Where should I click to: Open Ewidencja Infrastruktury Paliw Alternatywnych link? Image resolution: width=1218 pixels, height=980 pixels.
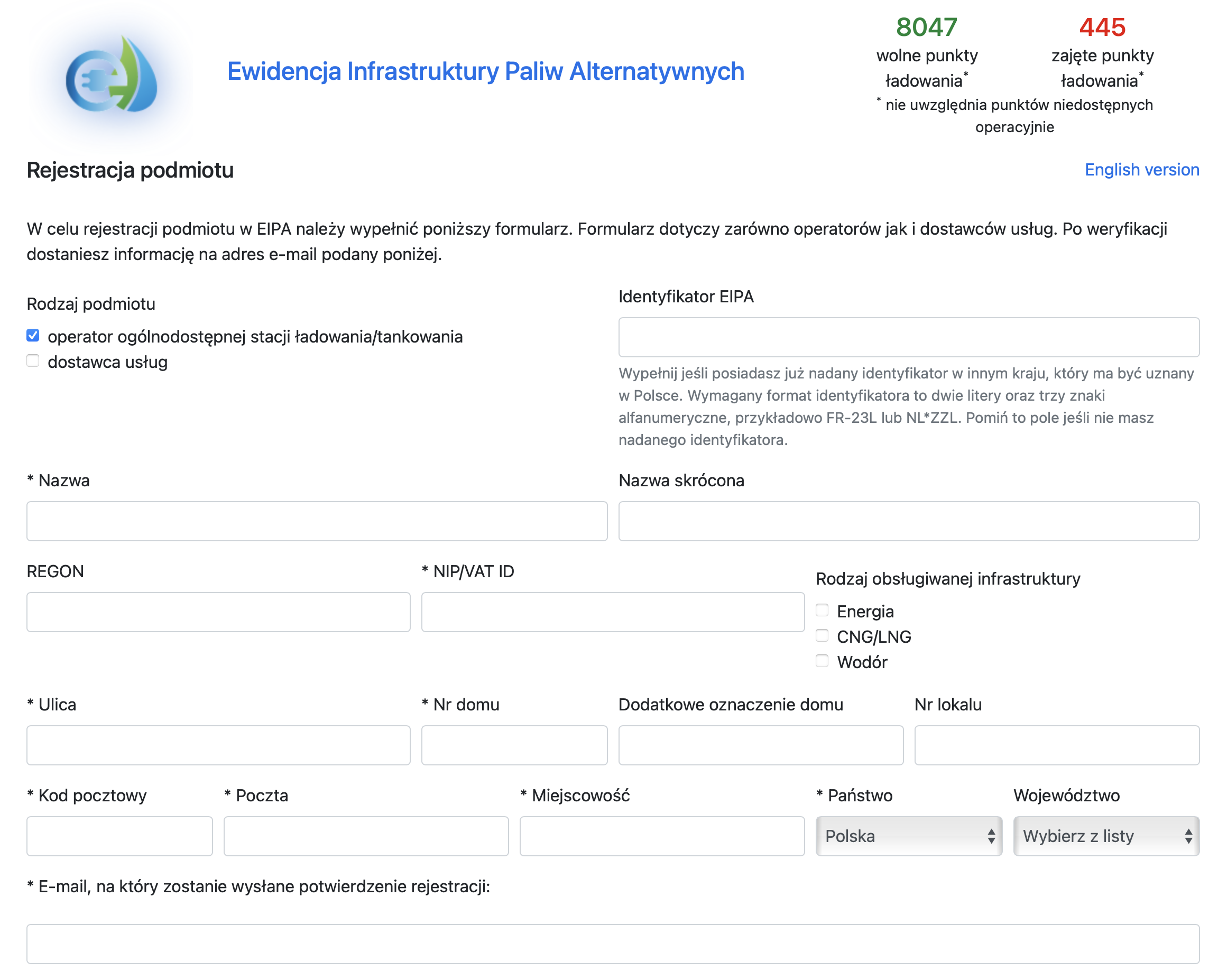point(485,72)
